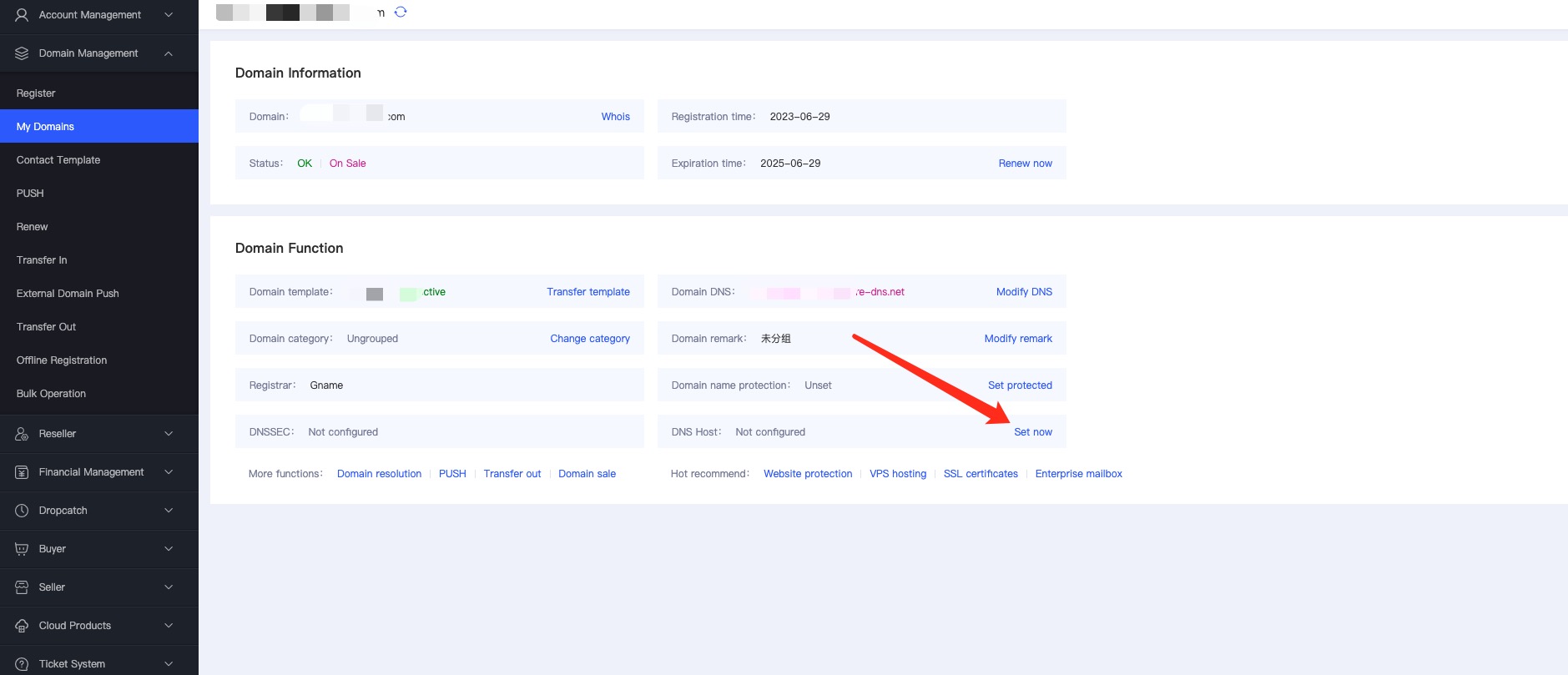
Task: Click the Dropcatch clock icon
Action: pos(22,511)
